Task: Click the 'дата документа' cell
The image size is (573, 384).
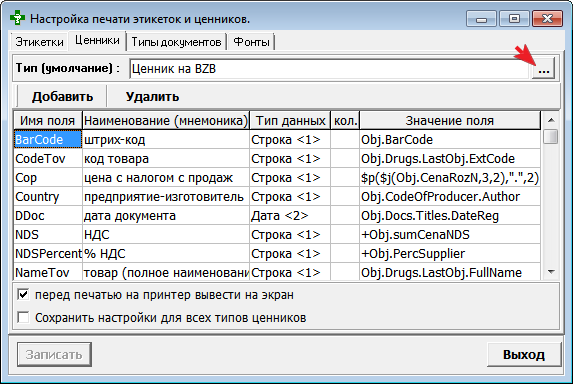Action: [x=166, y=216]
